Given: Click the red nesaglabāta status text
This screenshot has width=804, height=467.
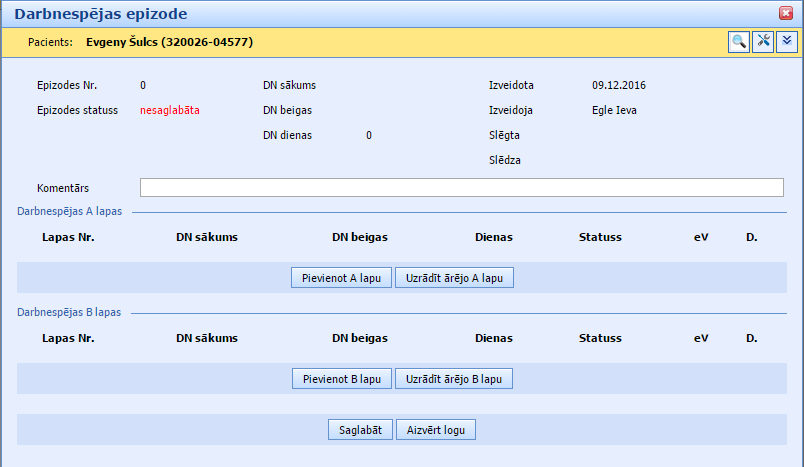Looking at the screenshot, I should (x=170, y=110).
